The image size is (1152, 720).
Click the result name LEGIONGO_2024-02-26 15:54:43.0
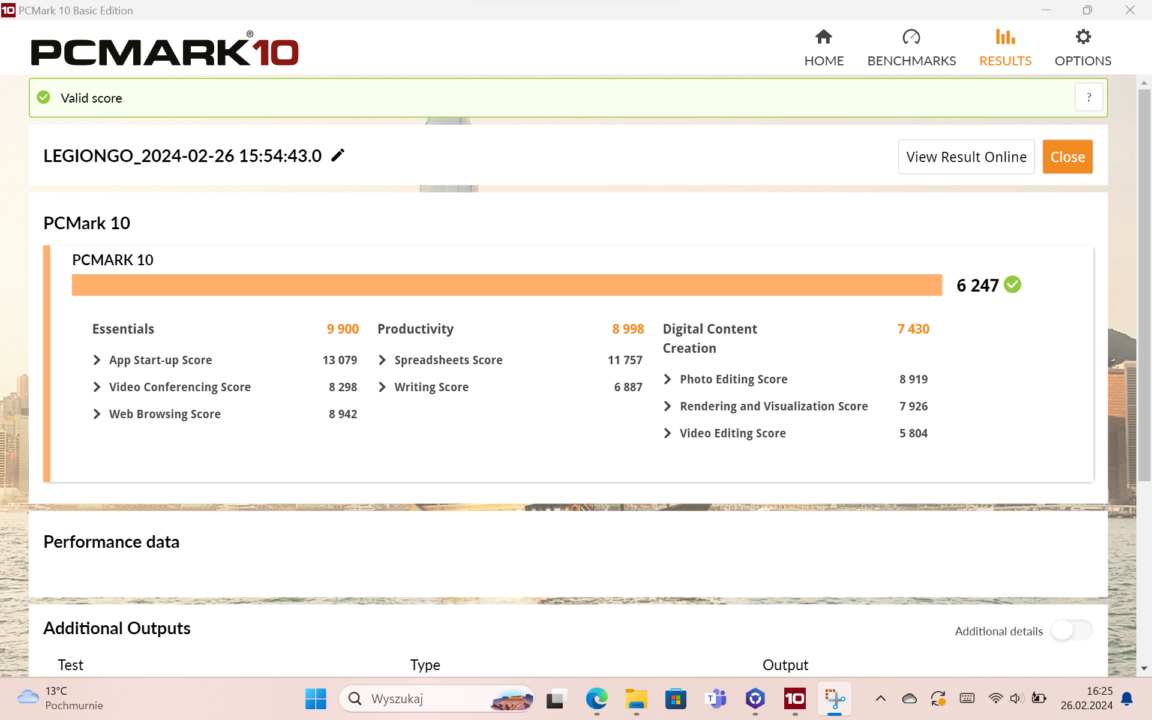click(x=182, y=156)
